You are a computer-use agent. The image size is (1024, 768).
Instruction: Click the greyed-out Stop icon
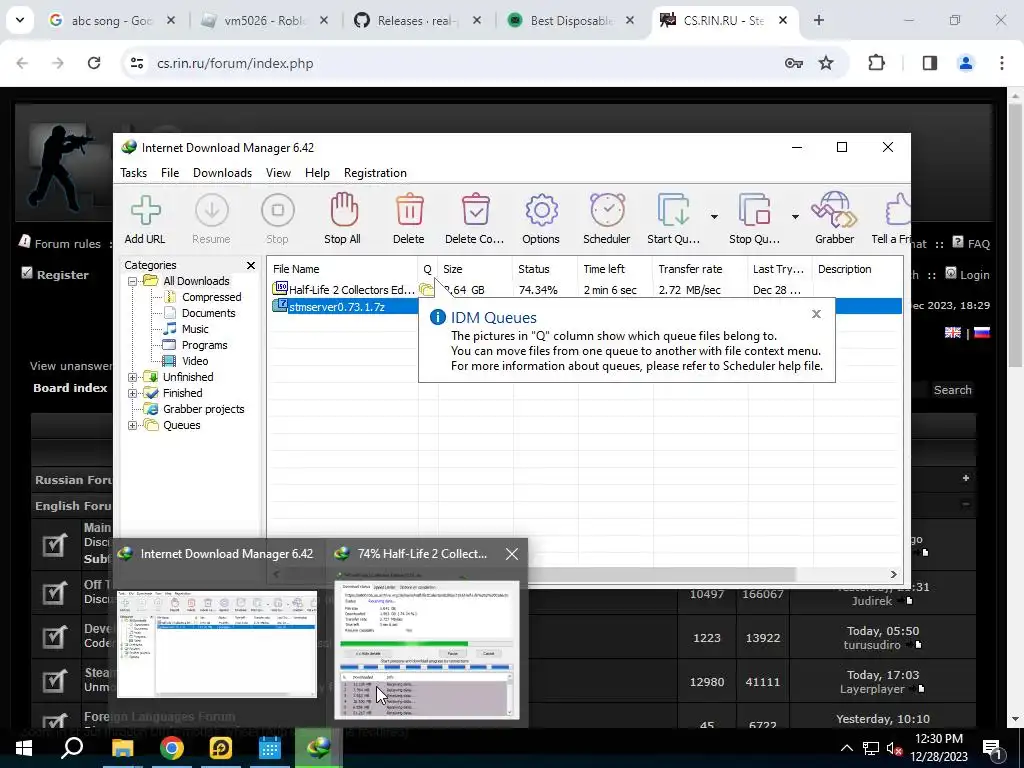[278, 210]
